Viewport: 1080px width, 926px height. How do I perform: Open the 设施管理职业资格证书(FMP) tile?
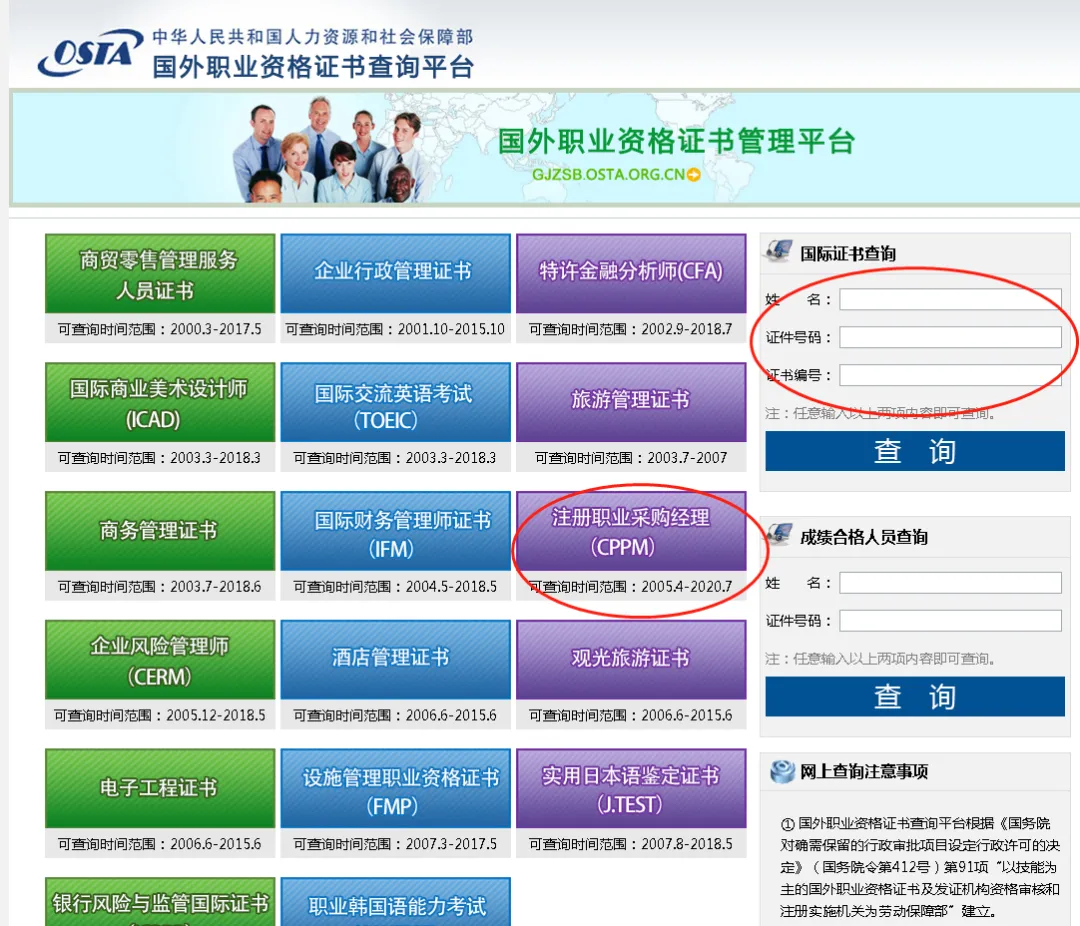395,789
